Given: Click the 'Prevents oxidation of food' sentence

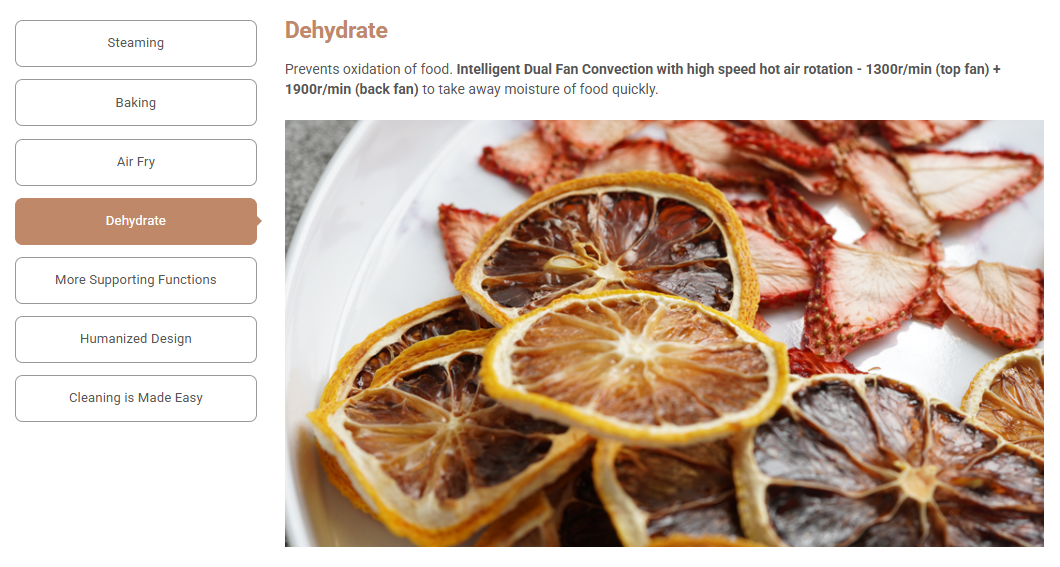Looking at the screenshot, I should [x=368, y=70].
